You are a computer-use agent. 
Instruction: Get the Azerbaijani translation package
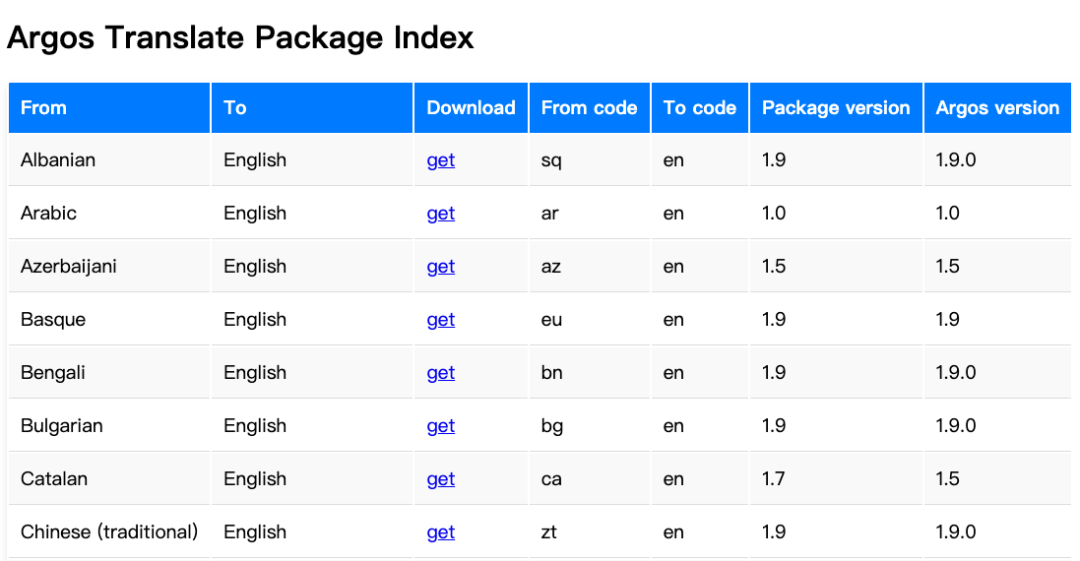click(x=440, y=266)
